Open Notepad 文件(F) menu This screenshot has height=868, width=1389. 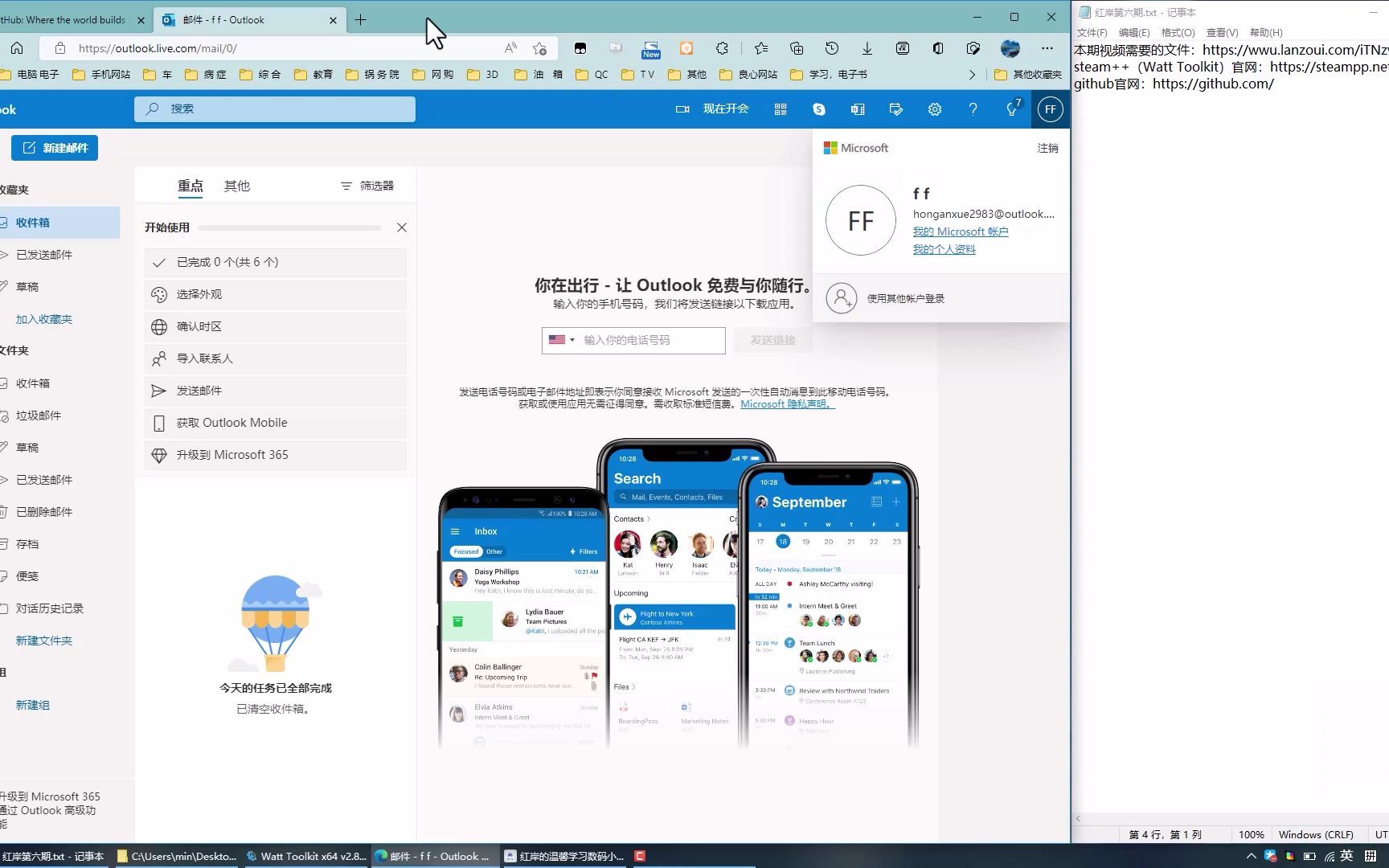[x=1092, y=33]
